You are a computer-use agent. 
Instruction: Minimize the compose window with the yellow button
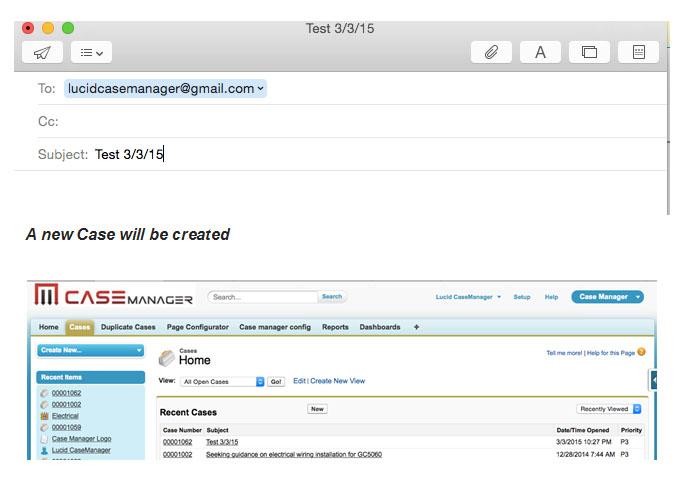point(48,28)
